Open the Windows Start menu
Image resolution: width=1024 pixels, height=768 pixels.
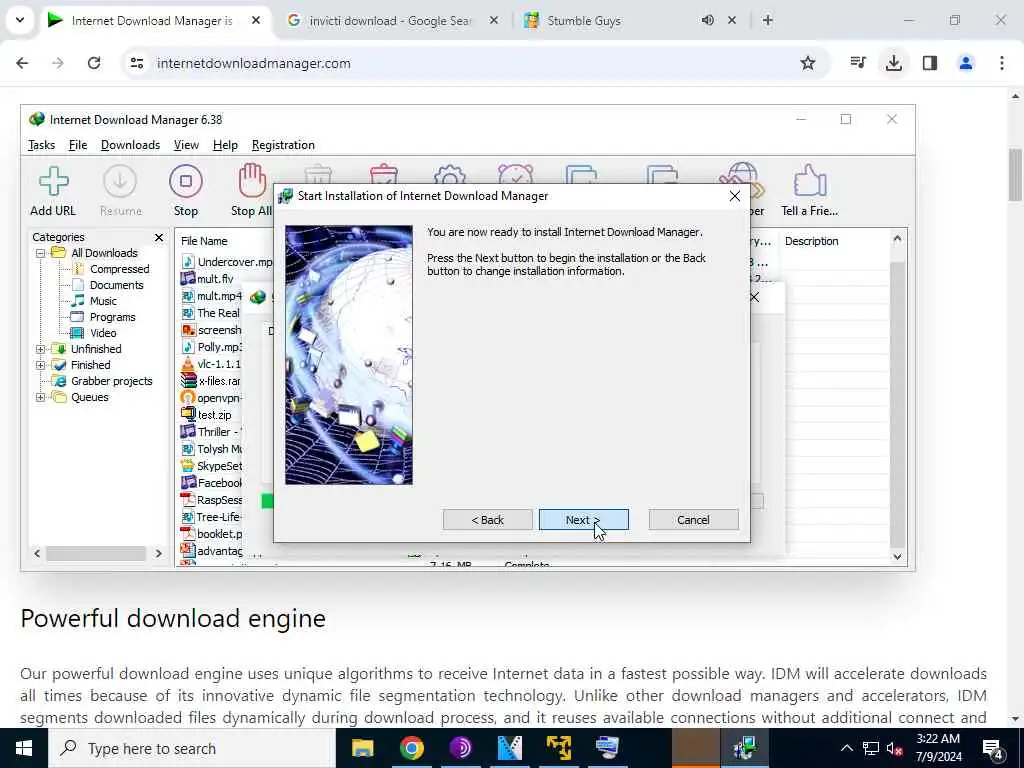[24, 748]
